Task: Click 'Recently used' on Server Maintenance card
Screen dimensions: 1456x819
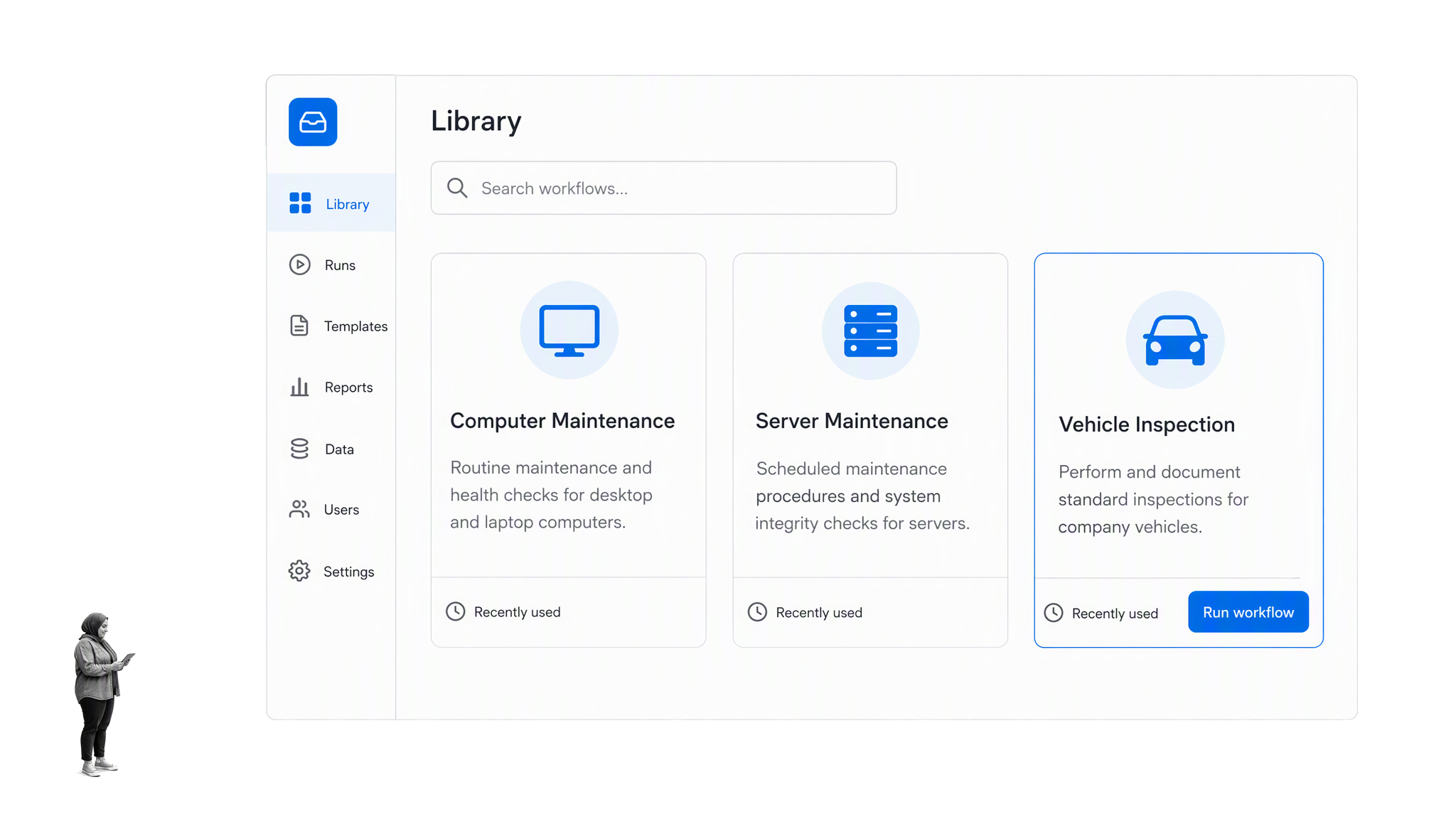Action: click(819, 613)
